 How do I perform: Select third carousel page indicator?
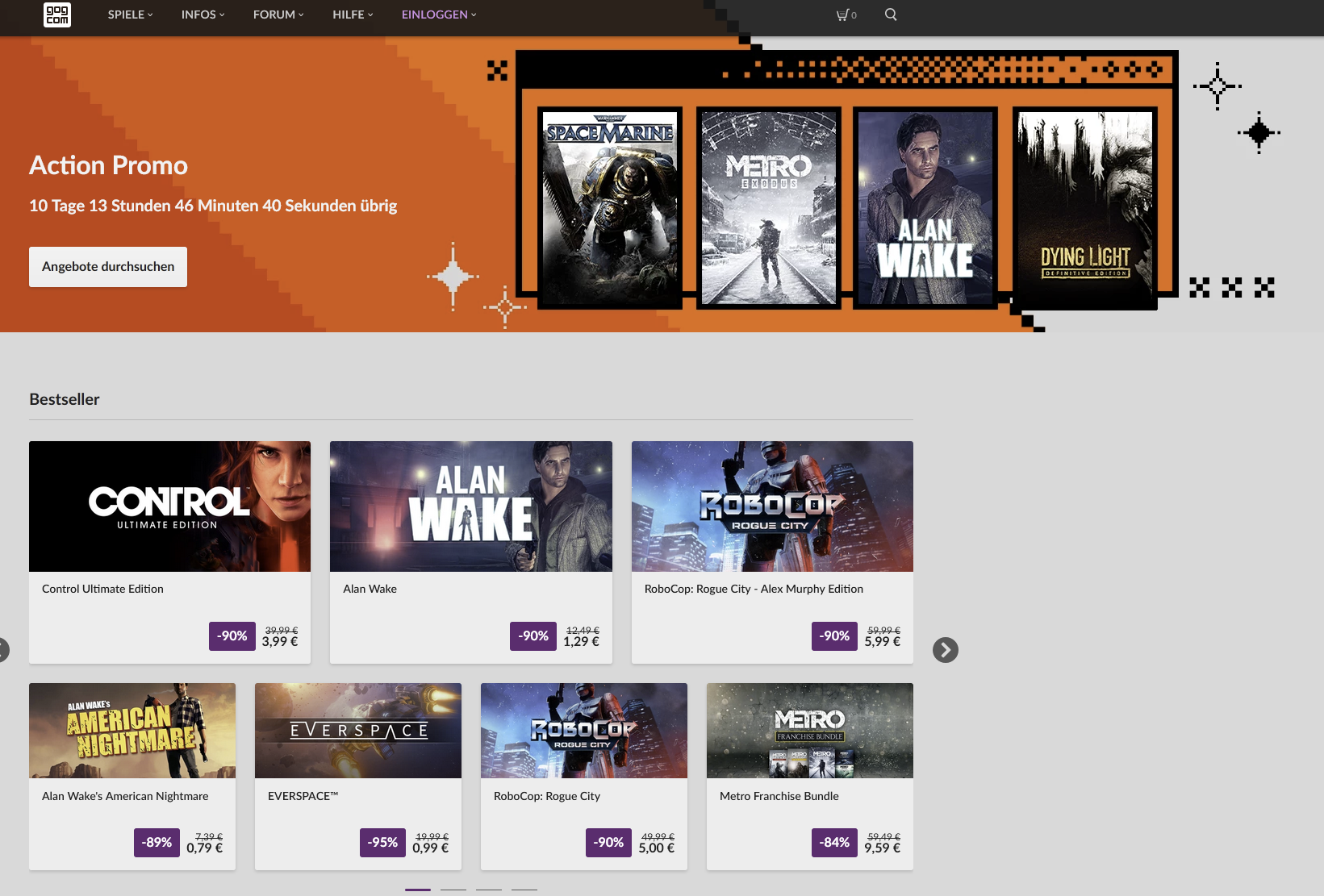489,890
